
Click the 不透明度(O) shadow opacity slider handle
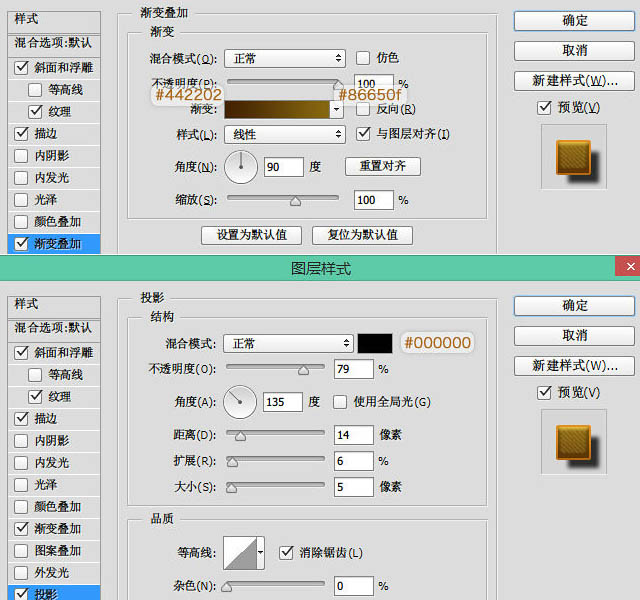303,370
